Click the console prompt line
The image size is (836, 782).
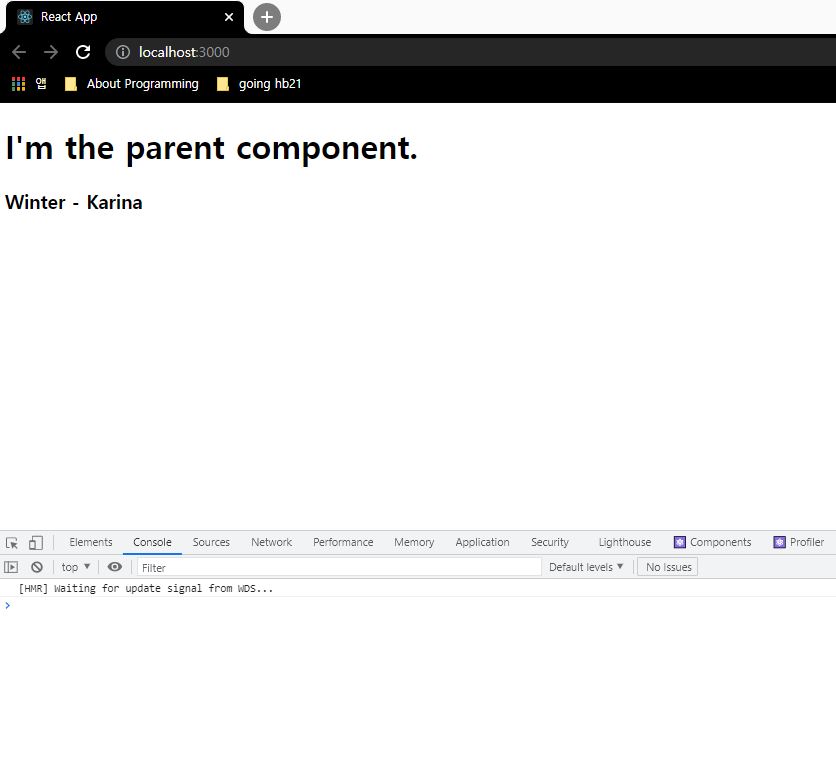418,606
